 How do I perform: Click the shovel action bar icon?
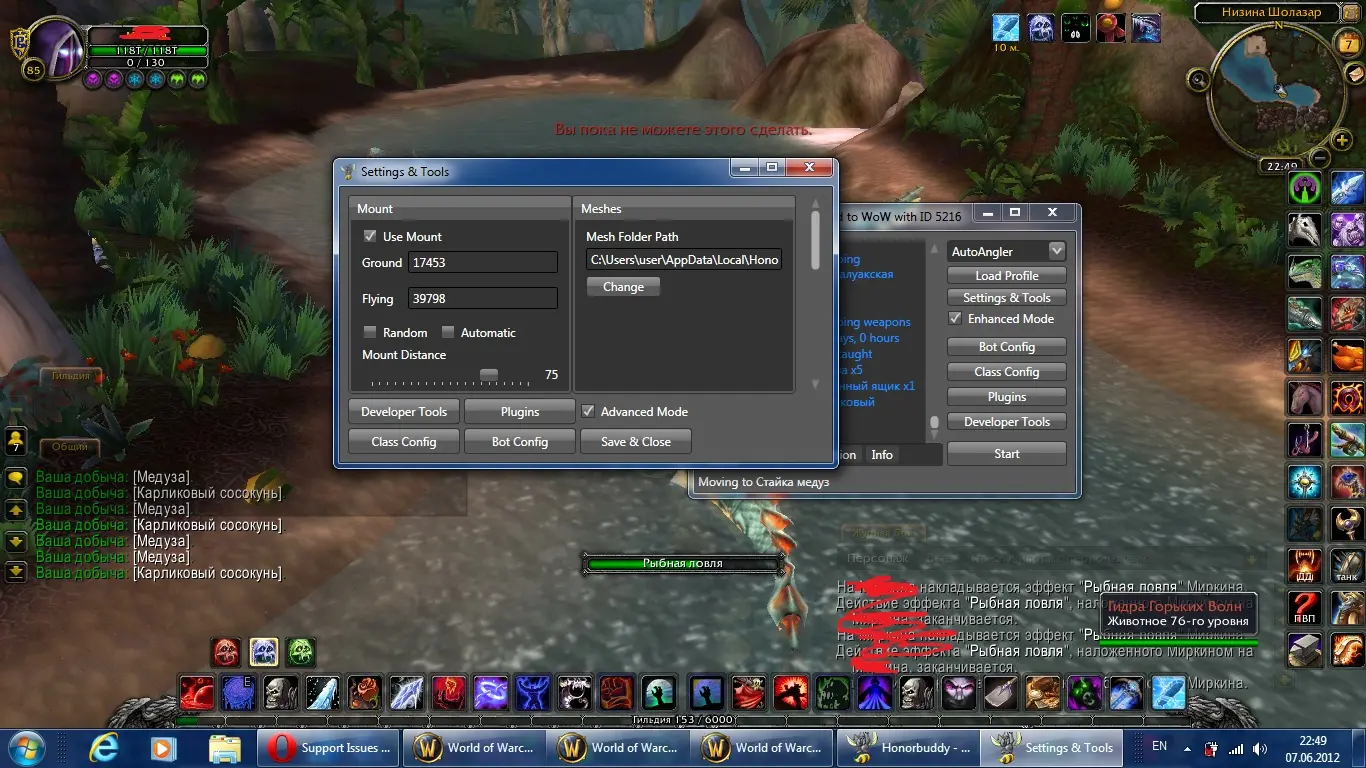pyautogui.click(x=1001, y=692)
